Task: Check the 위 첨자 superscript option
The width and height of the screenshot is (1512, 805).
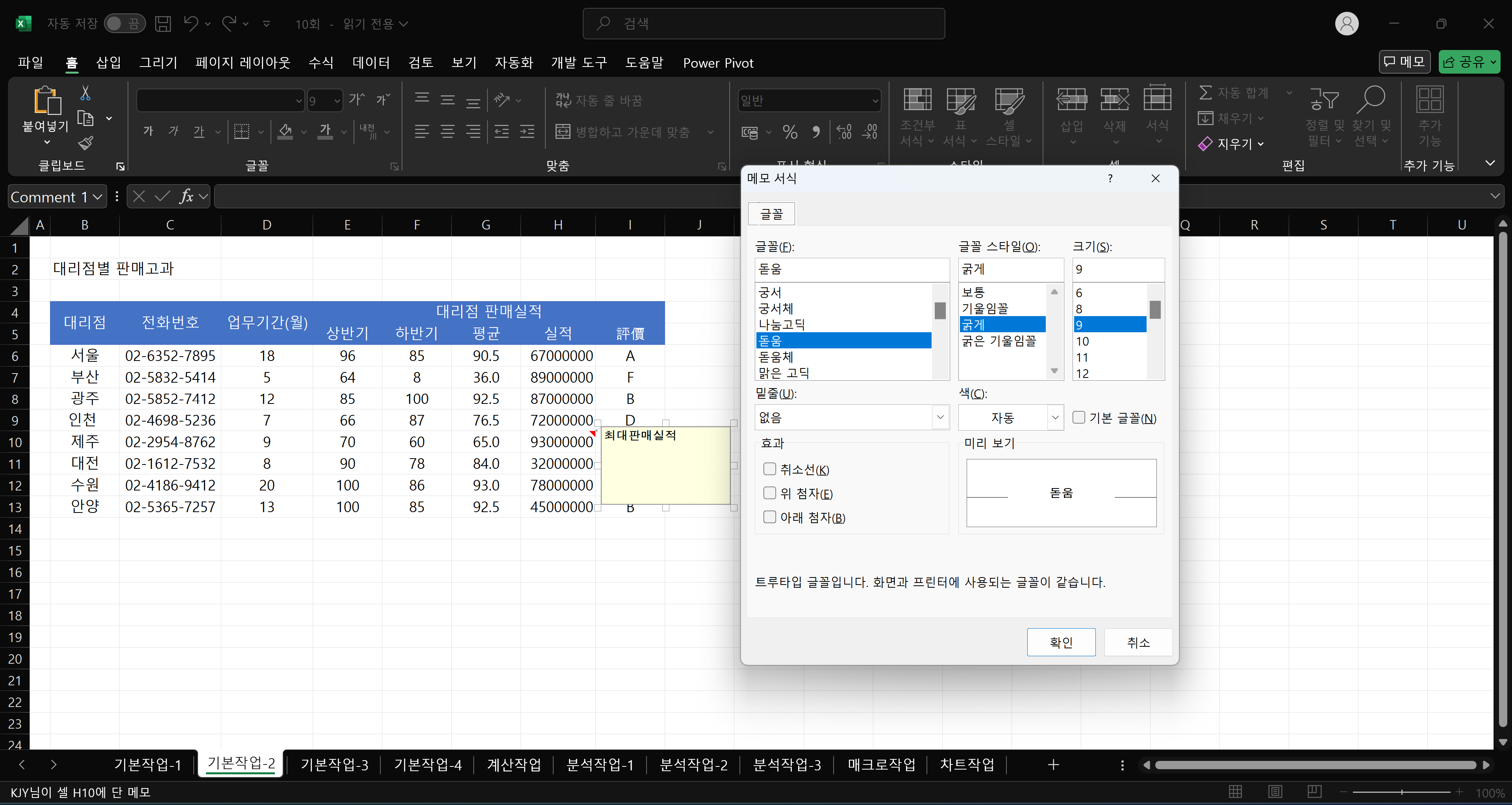Action: [769, 493]
